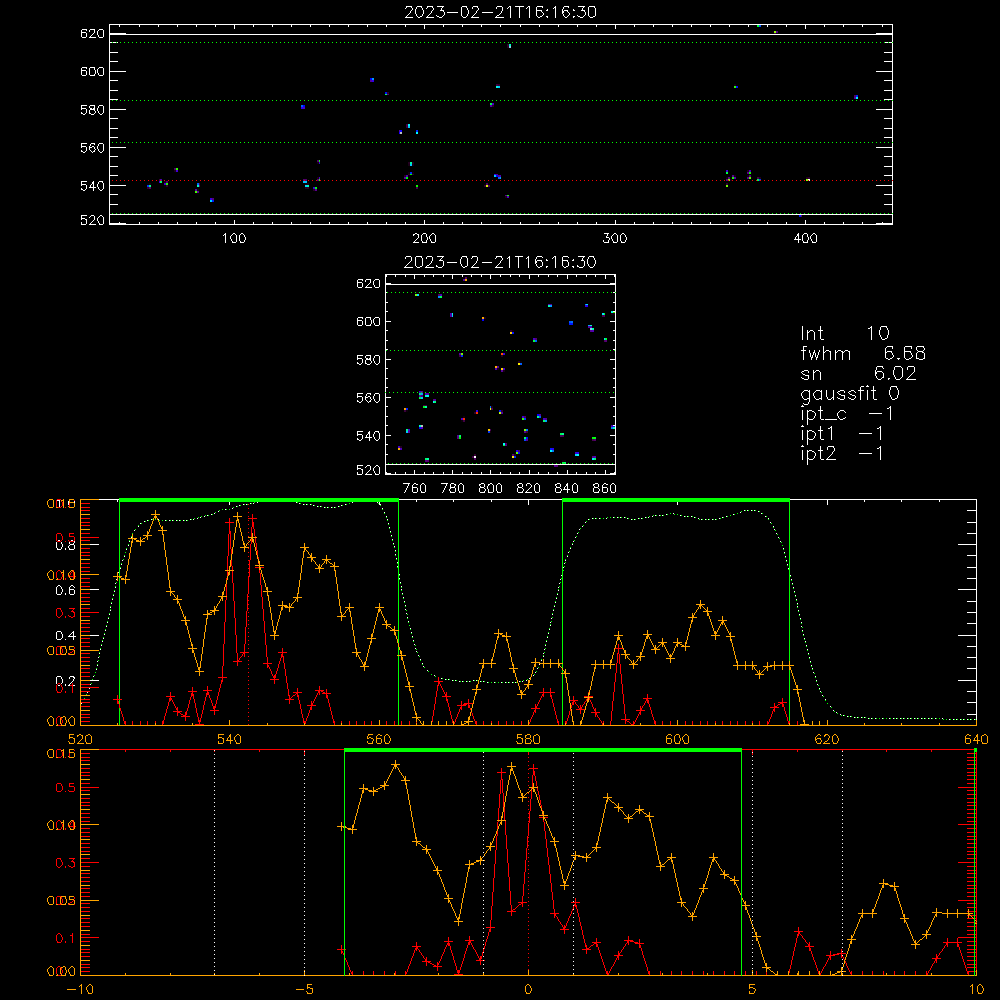Click the red dotted center marker at 0 in bottom plot

(528, 862)
